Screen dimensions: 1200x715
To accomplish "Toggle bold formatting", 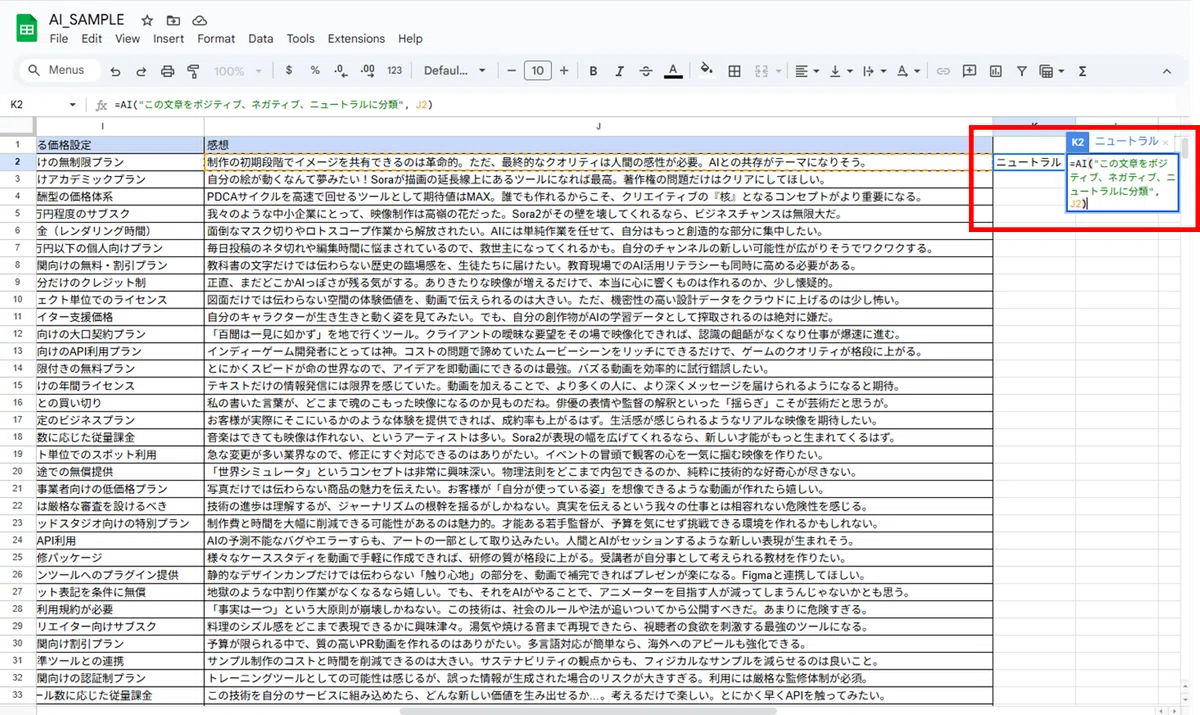I will (593, 71).
